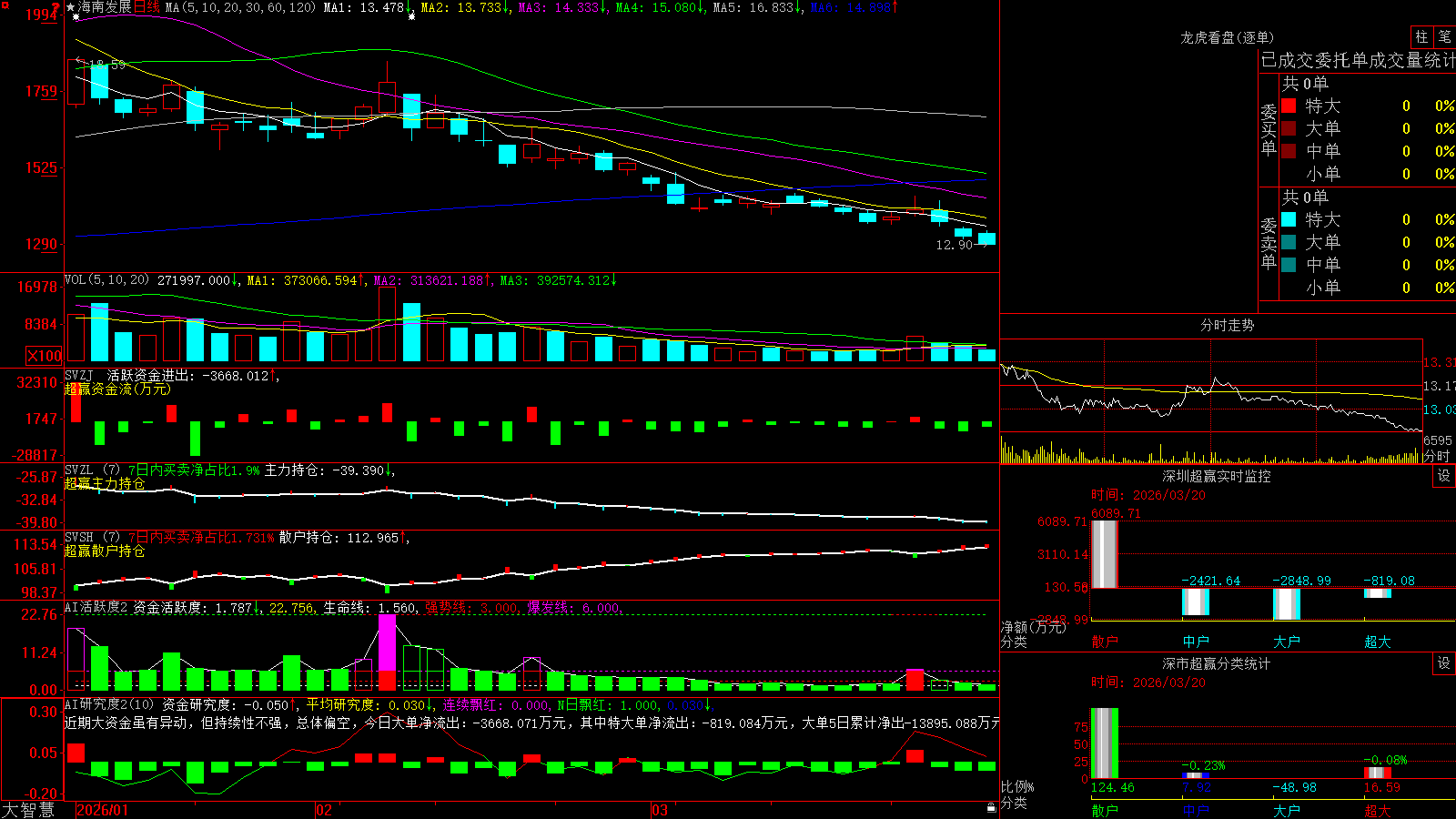Click the 龙虎看盘(逐单) panel title

pos(1227,37)
